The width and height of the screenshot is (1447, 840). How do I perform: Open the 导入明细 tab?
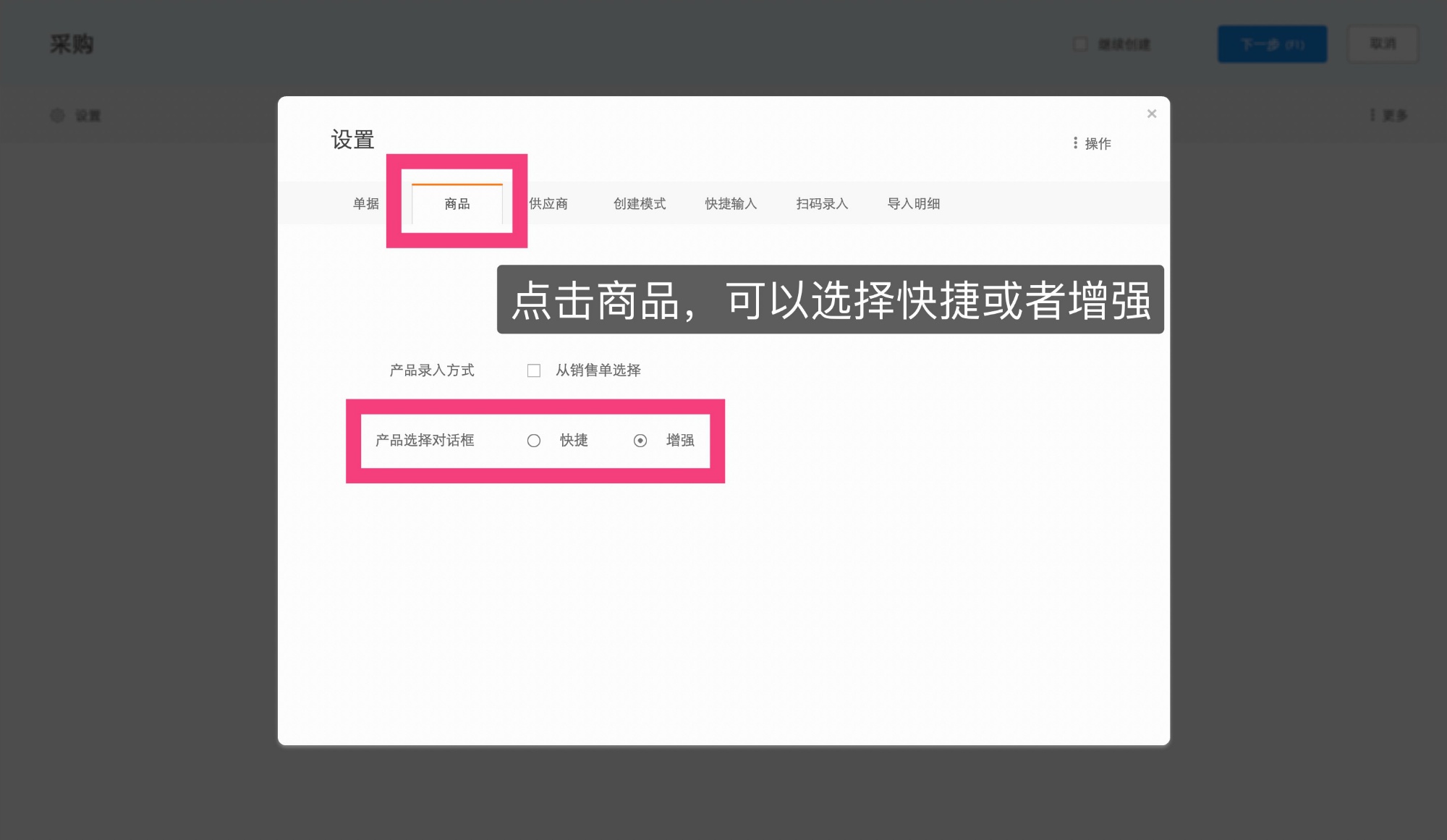pyautogui.click(x=914, y=204)
